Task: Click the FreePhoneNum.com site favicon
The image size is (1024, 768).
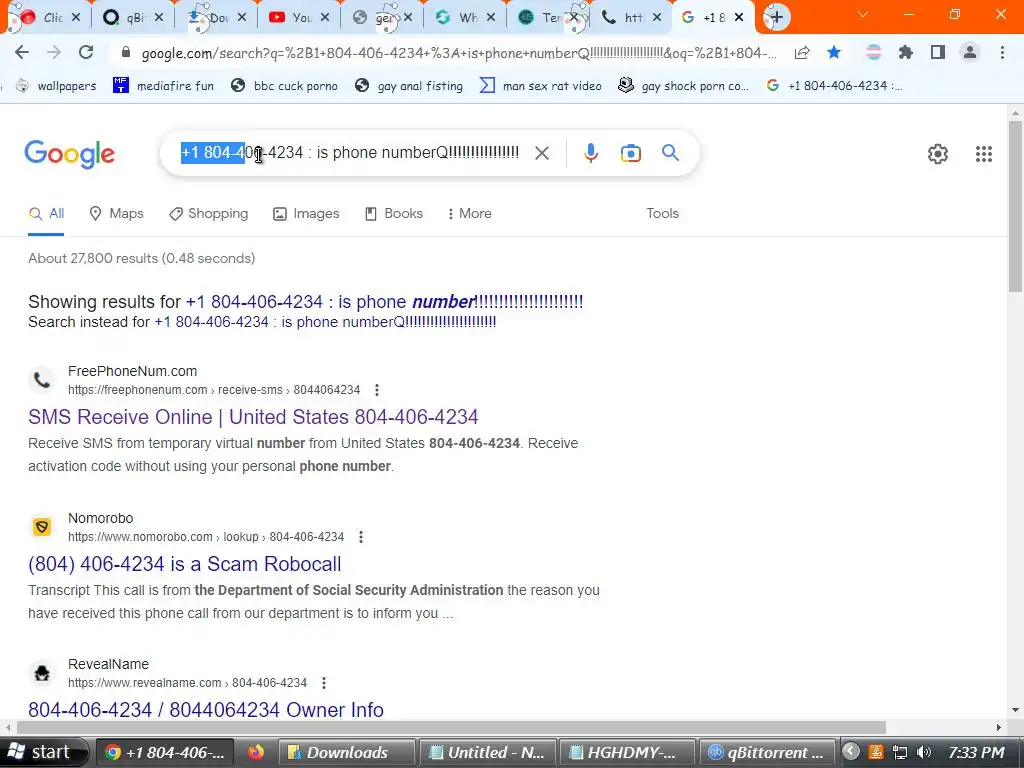Action: (42, 379)
